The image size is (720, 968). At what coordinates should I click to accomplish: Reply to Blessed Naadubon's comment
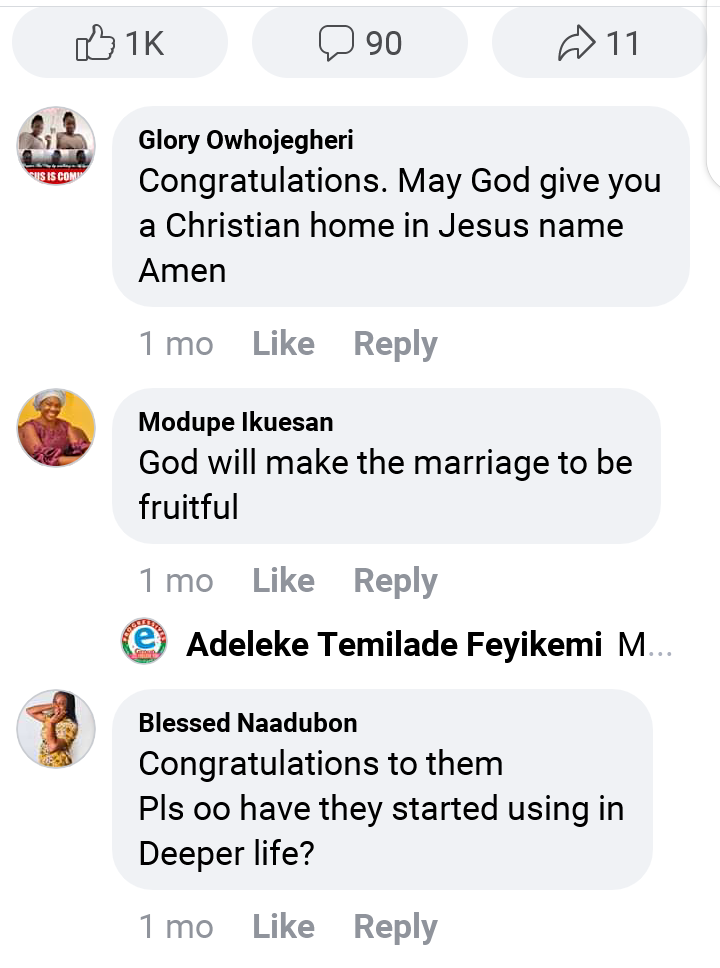[x=395, y=927]
